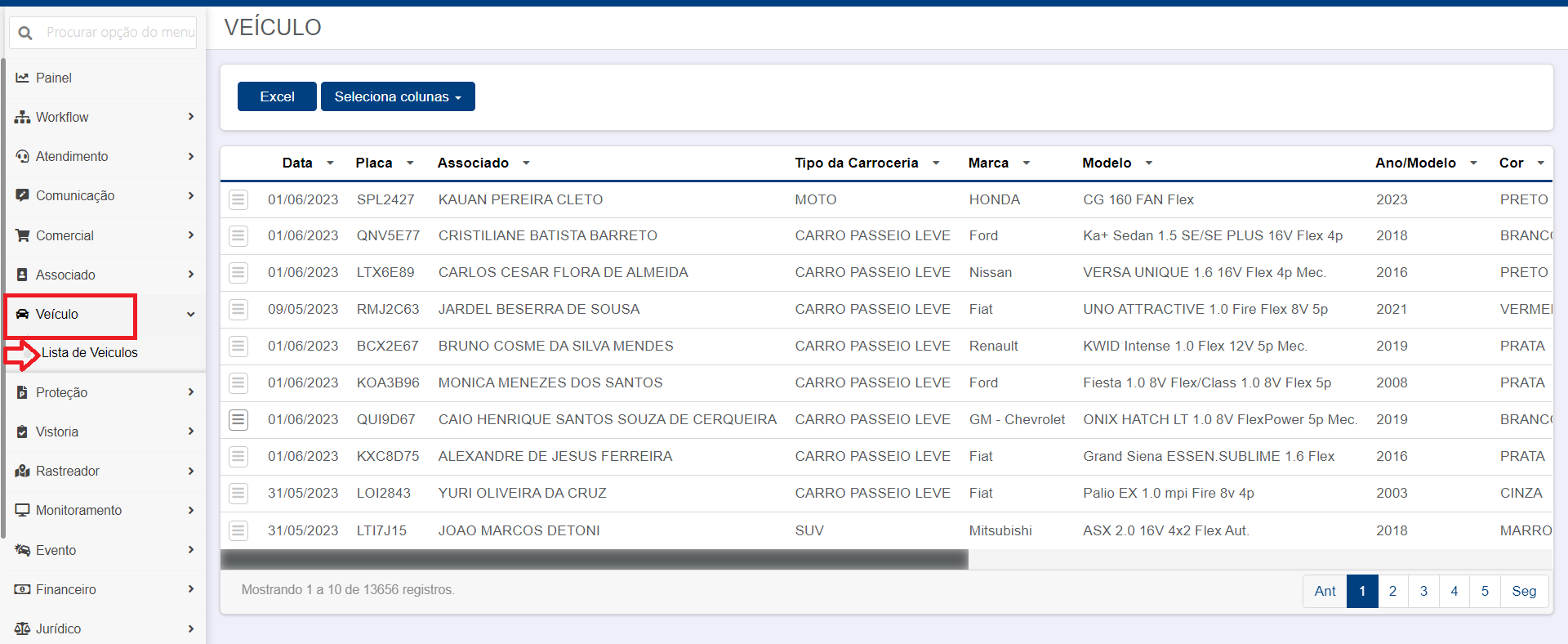This screenshot has width=1568, height=644.
Task: Sort table by the Data column arrow
Action: click(330, 163)
